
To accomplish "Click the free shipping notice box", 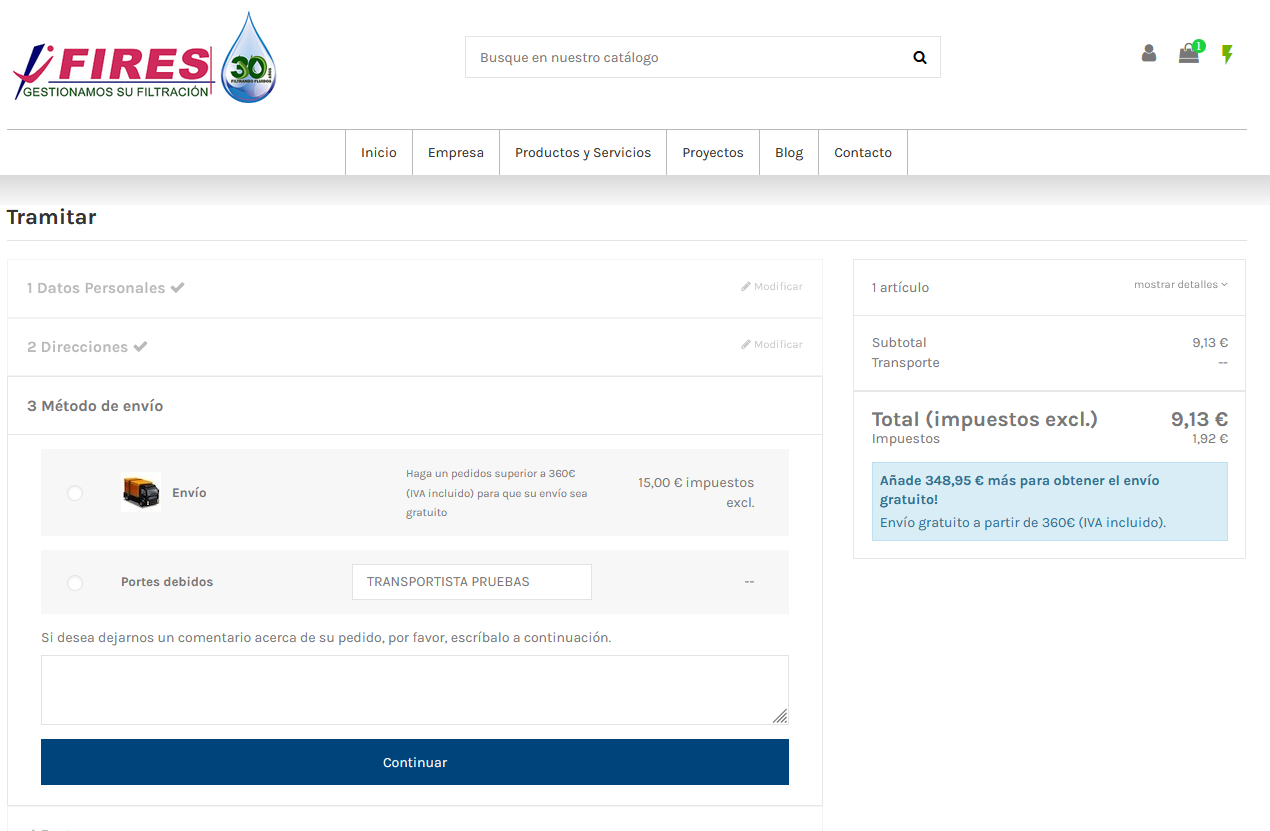I will (1050, 501).
